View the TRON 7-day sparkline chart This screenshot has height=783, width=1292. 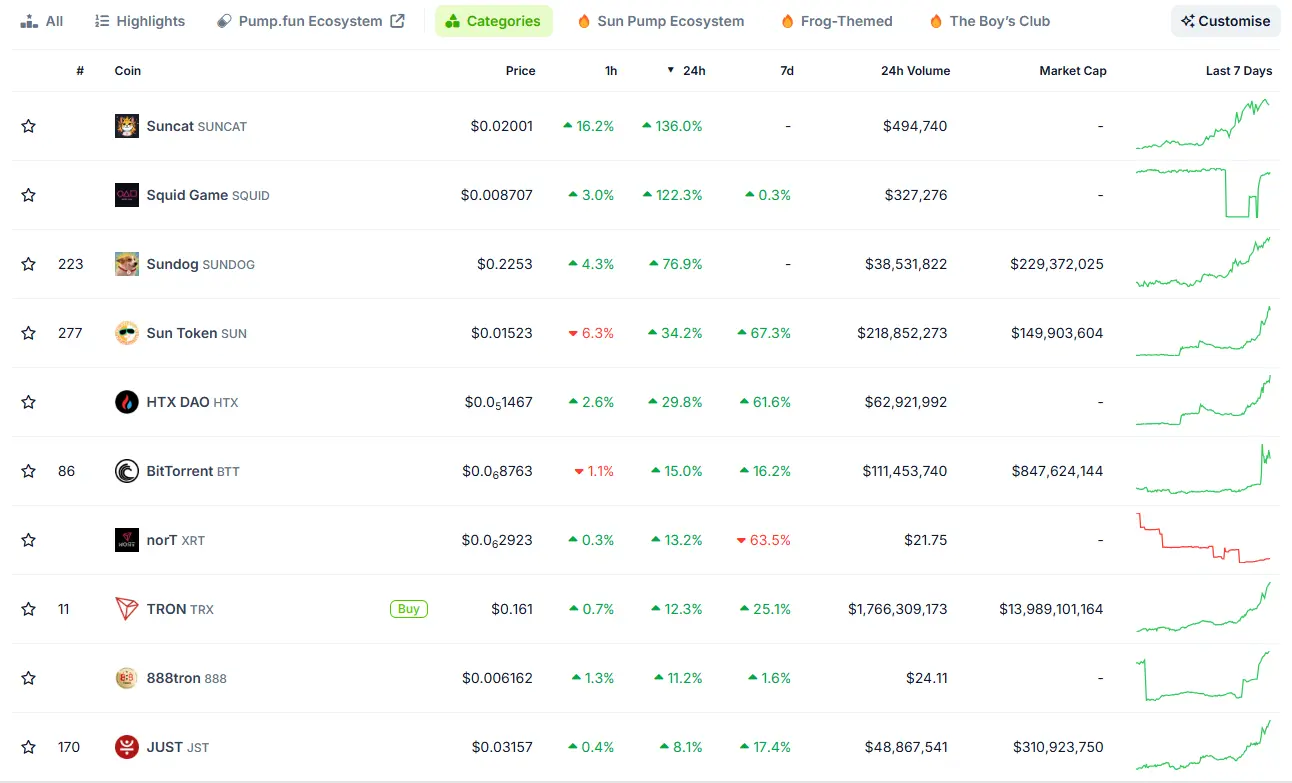[1204, 607]
